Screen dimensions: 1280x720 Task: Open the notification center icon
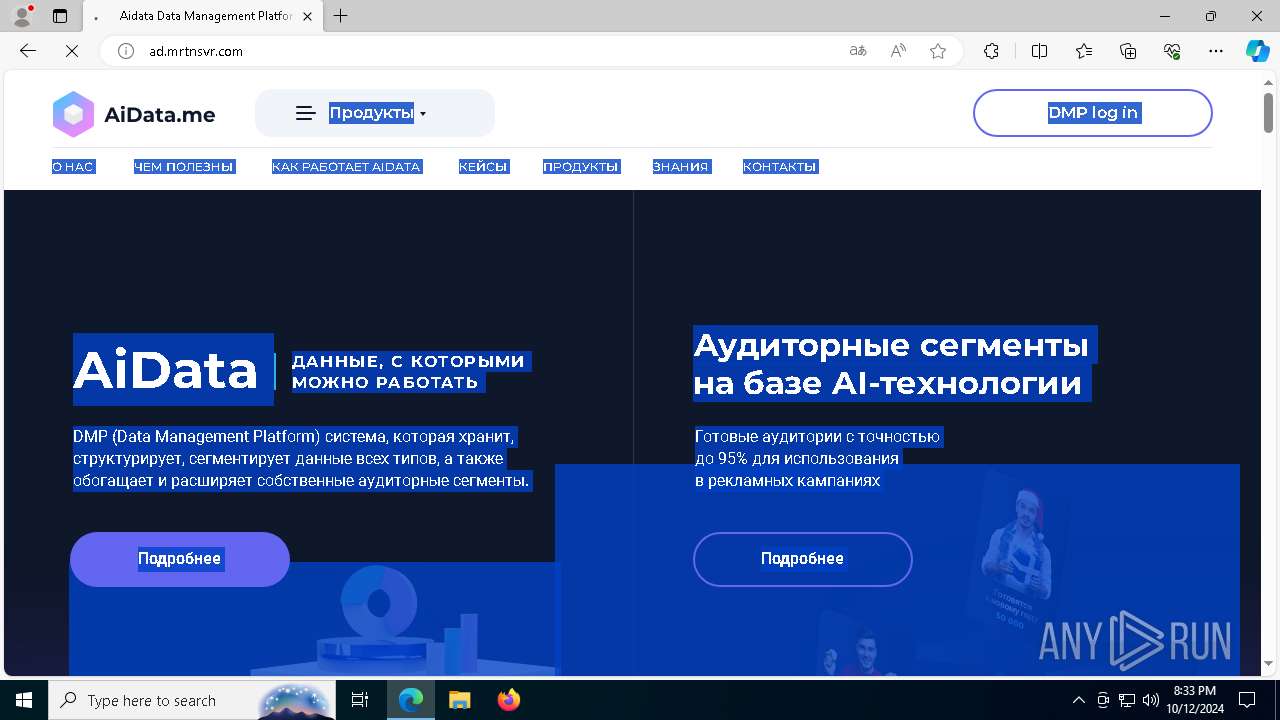tap(1247, 700)
